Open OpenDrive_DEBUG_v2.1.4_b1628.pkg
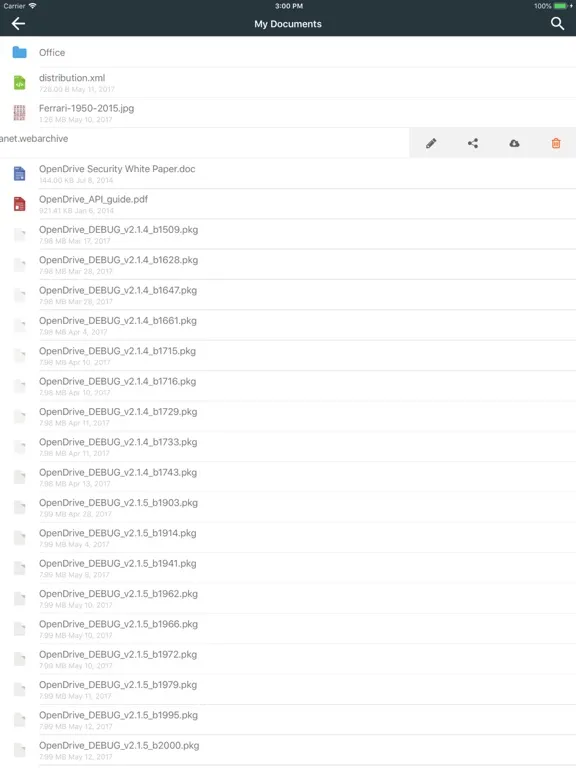This screenshot has height=768, width=576. point(288,265)
